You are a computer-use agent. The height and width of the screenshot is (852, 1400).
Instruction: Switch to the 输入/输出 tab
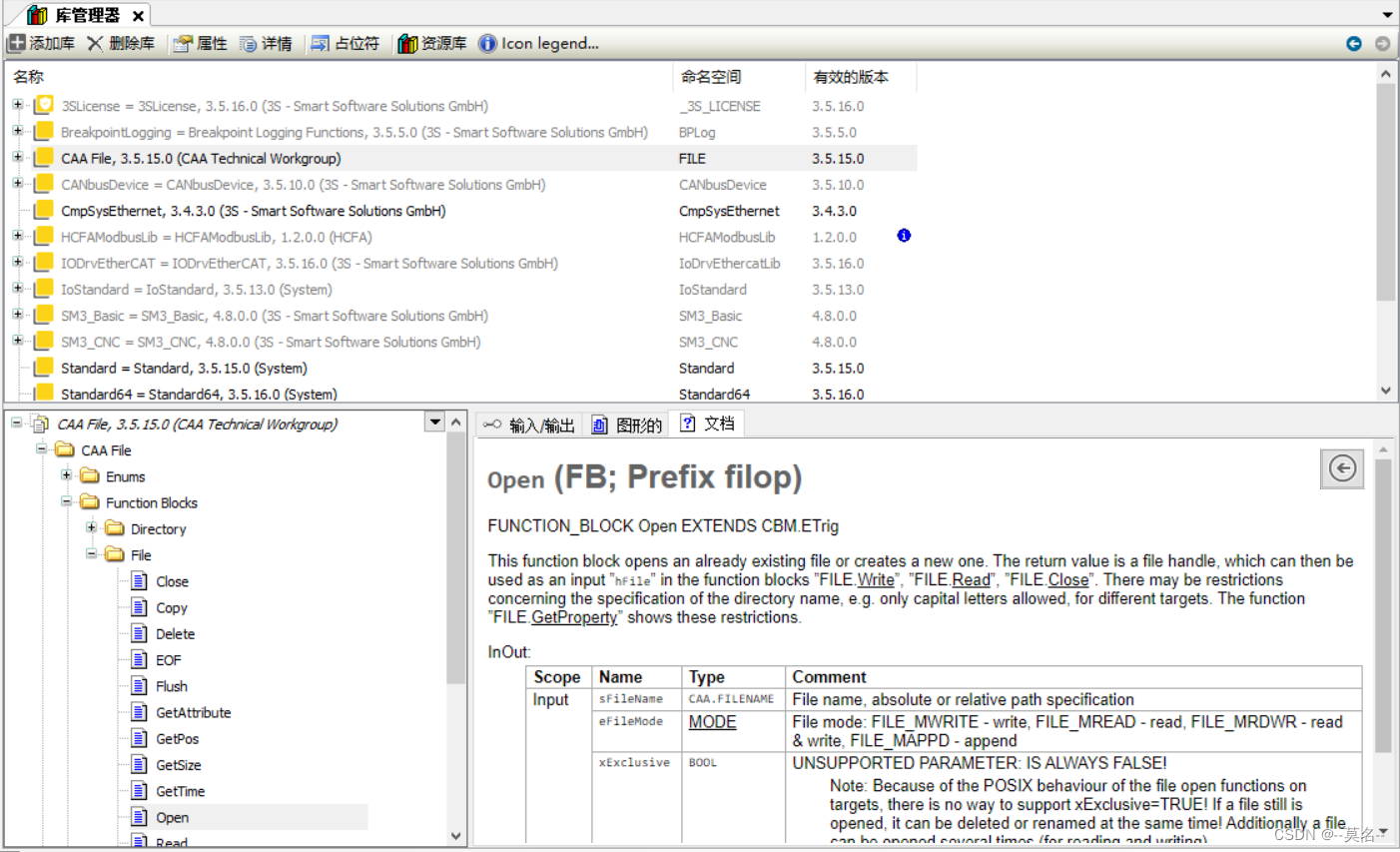pyautogui.click(x=529, y=426)
